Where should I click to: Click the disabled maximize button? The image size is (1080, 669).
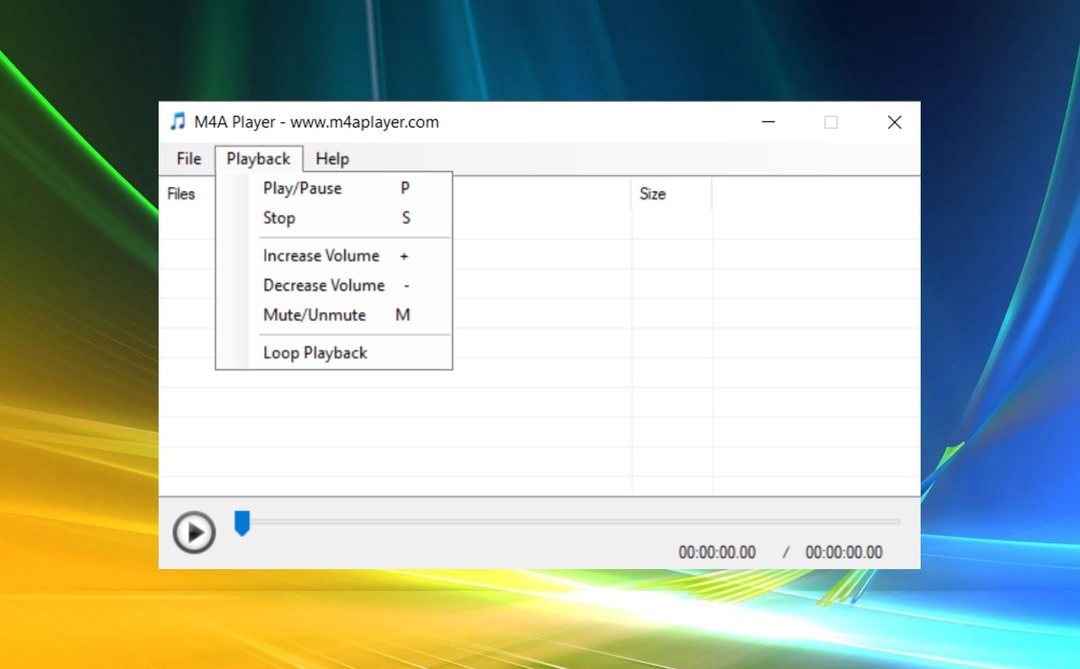point(831,122)
